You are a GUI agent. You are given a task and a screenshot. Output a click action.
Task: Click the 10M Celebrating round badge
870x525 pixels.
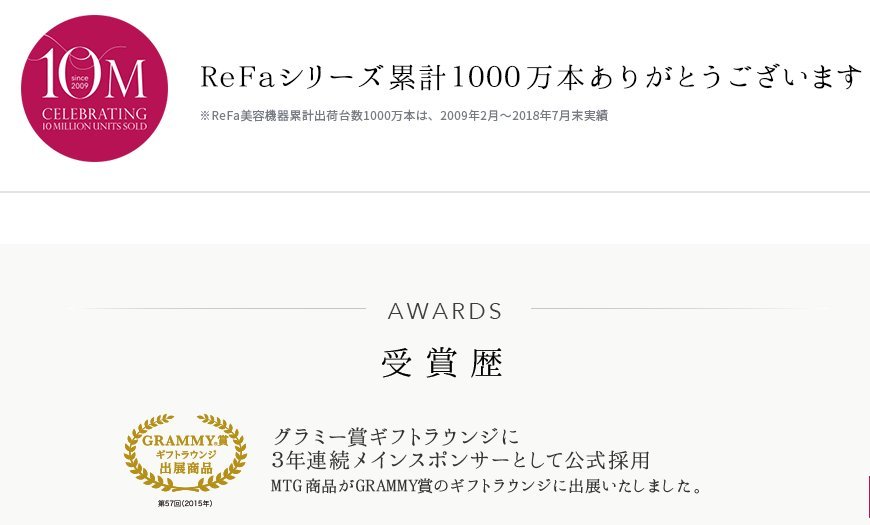tap(94, 88)
